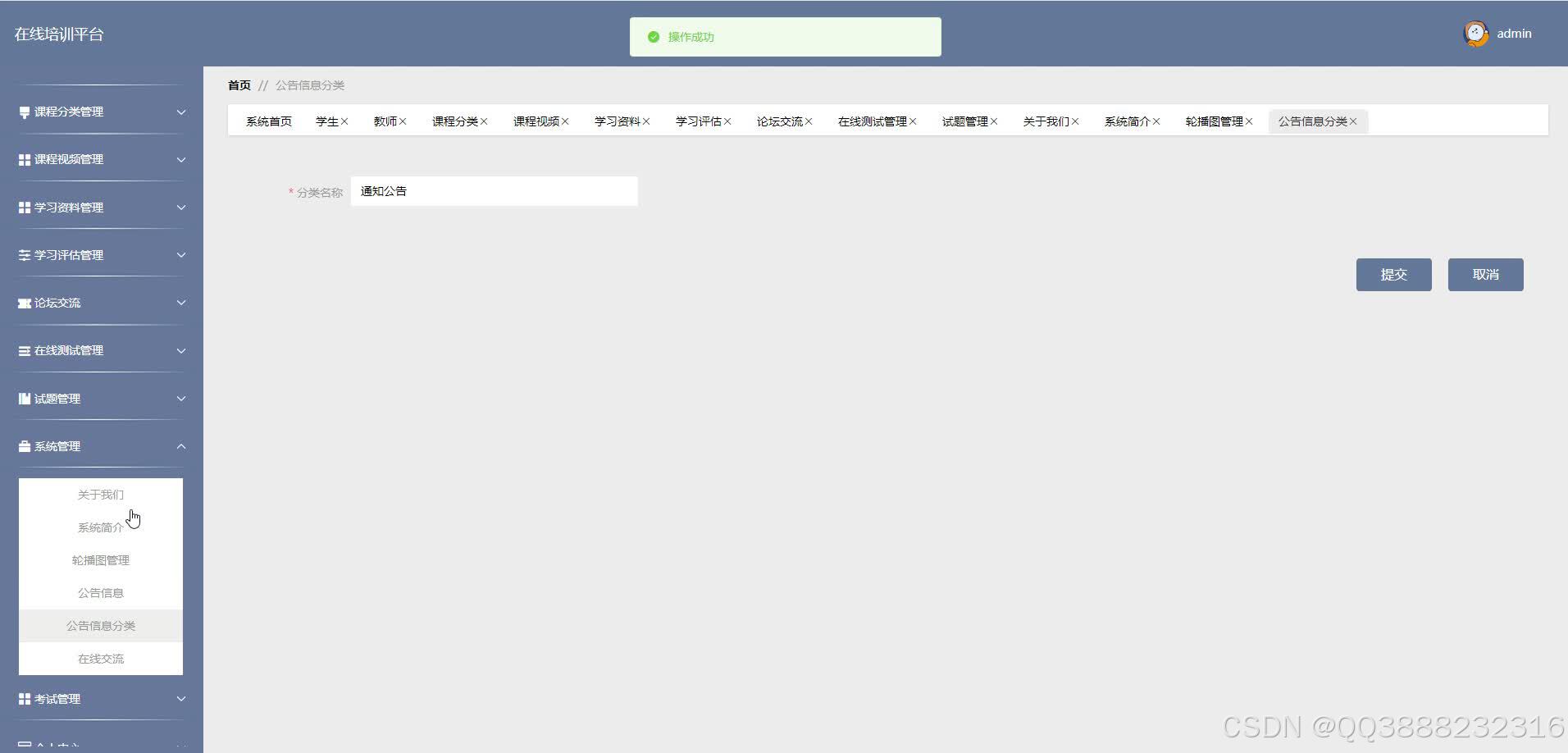Close the 课程分类 tab
Viewport: 1568px width, 753px height.
484,121
